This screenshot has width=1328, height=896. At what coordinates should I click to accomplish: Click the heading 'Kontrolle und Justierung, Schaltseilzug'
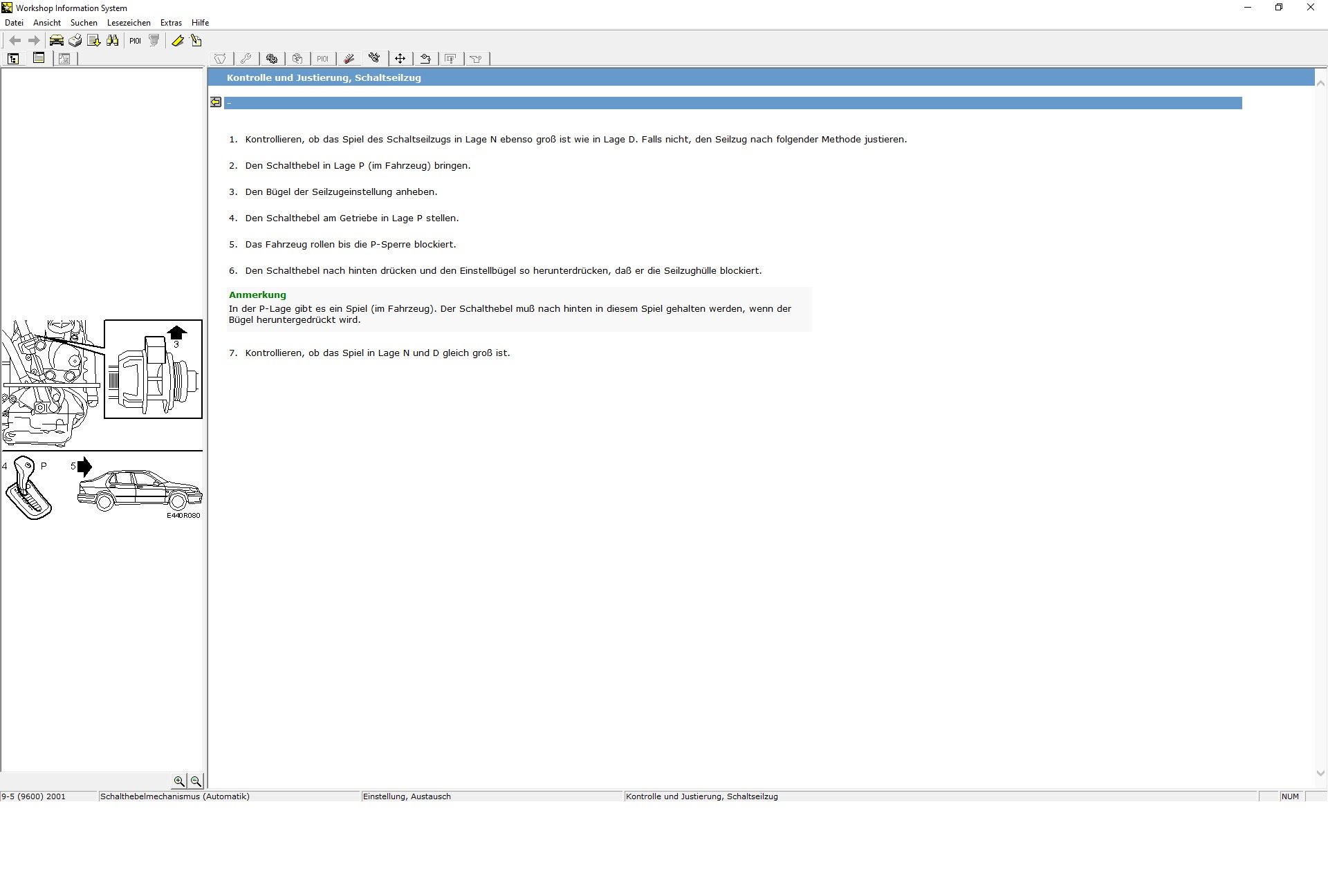pyautogui.click(x=324, y=77)
